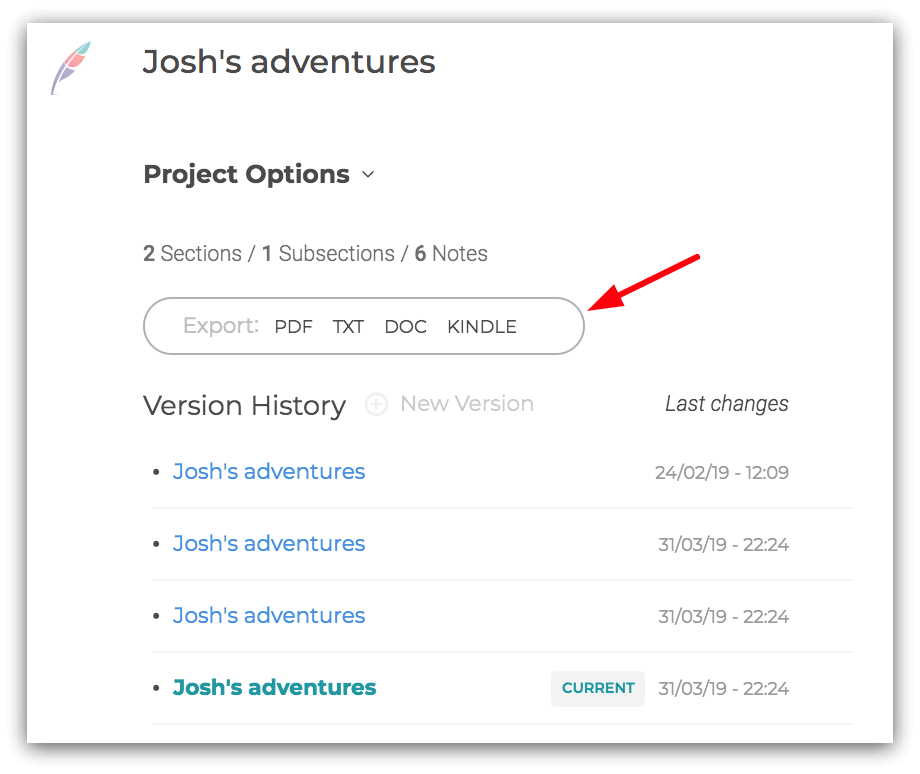Click the Last changes column header
This screenshot has width=920, height=774.
[726, 404]
